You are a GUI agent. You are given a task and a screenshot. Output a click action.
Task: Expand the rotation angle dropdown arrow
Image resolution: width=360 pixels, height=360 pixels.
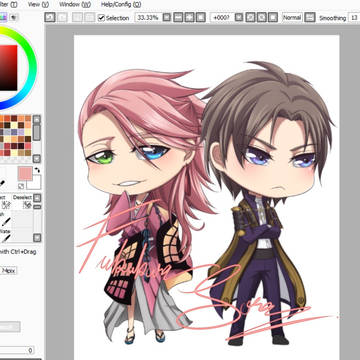239,17
